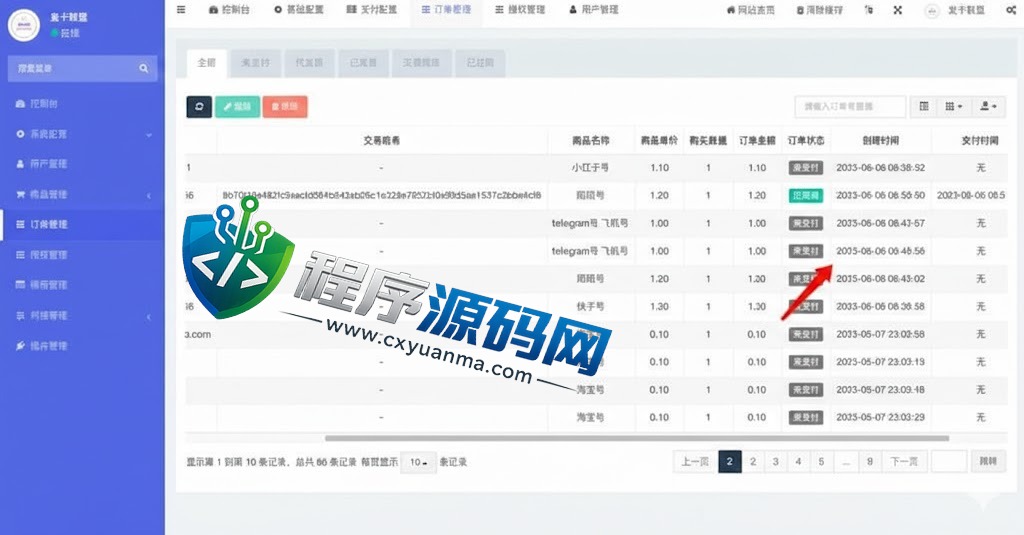This screenshot has height=535, width=1024.
Task: Click the green edit button with pencil icon
Action: 237,106
